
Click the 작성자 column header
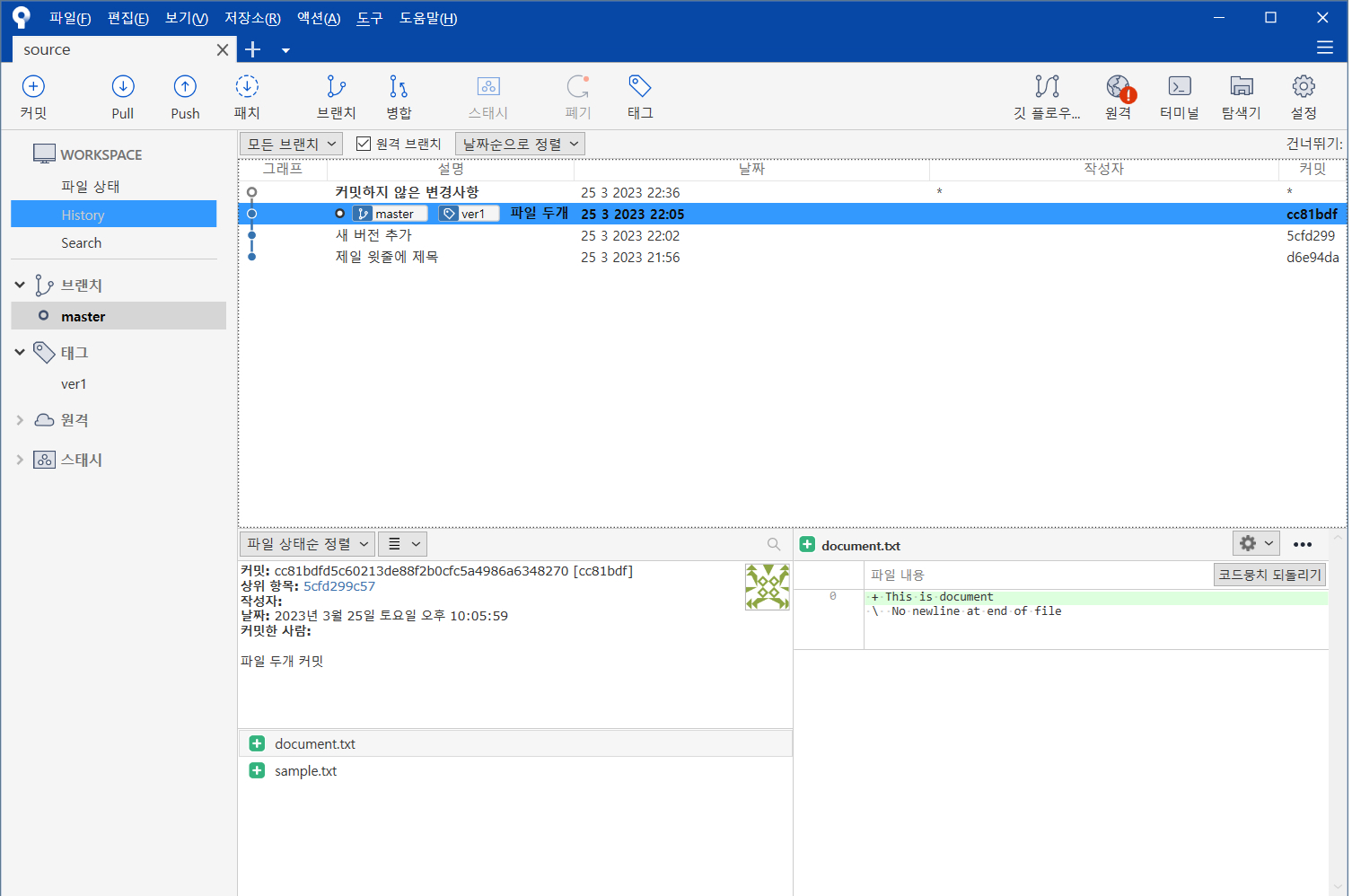1104,169
